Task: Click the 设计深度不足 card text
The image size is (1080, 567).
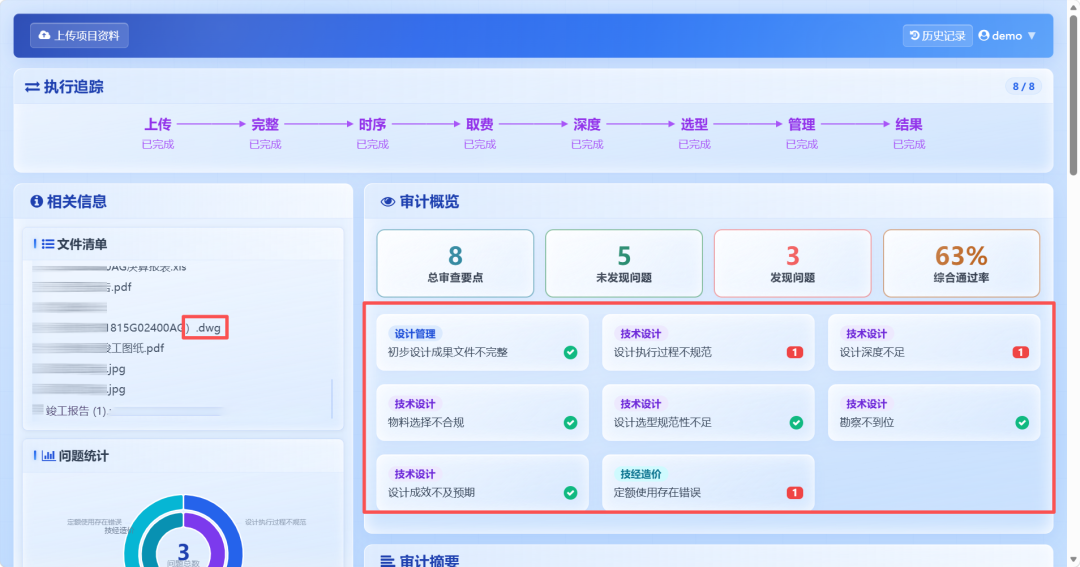Action: [x=872, y=352]
